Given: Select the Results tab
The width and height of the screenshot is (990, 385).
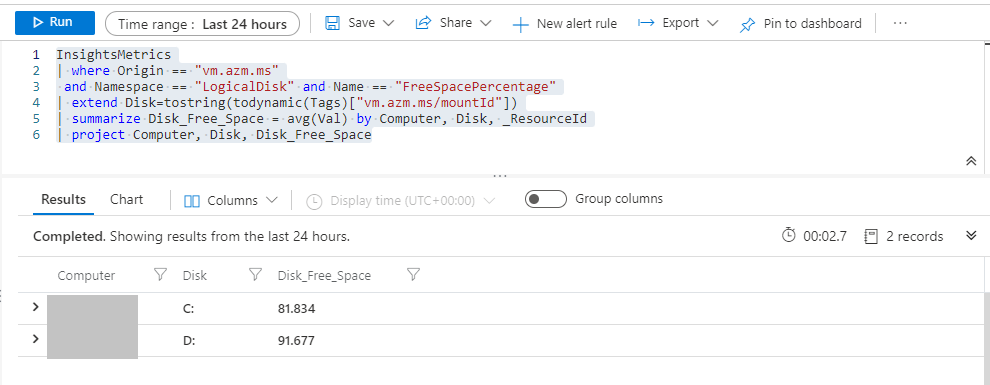Looking at the screenshot, I should pos(63,199).
